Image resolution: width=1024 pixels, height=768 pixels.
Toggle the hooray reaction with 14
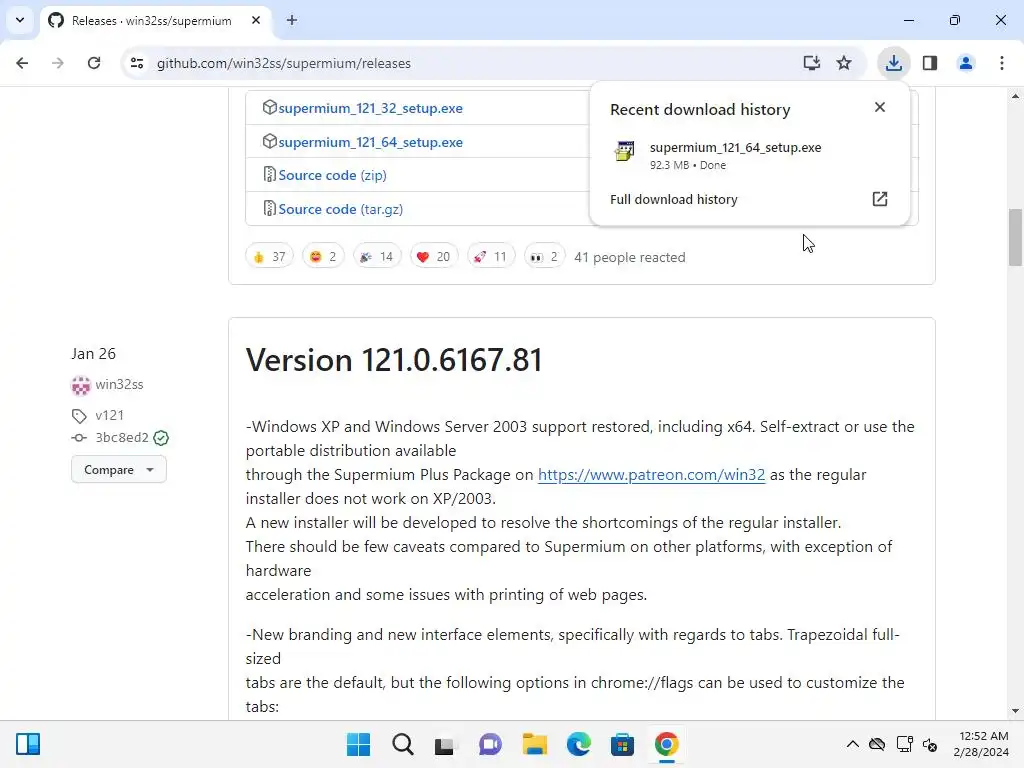[x=377, y=257]
